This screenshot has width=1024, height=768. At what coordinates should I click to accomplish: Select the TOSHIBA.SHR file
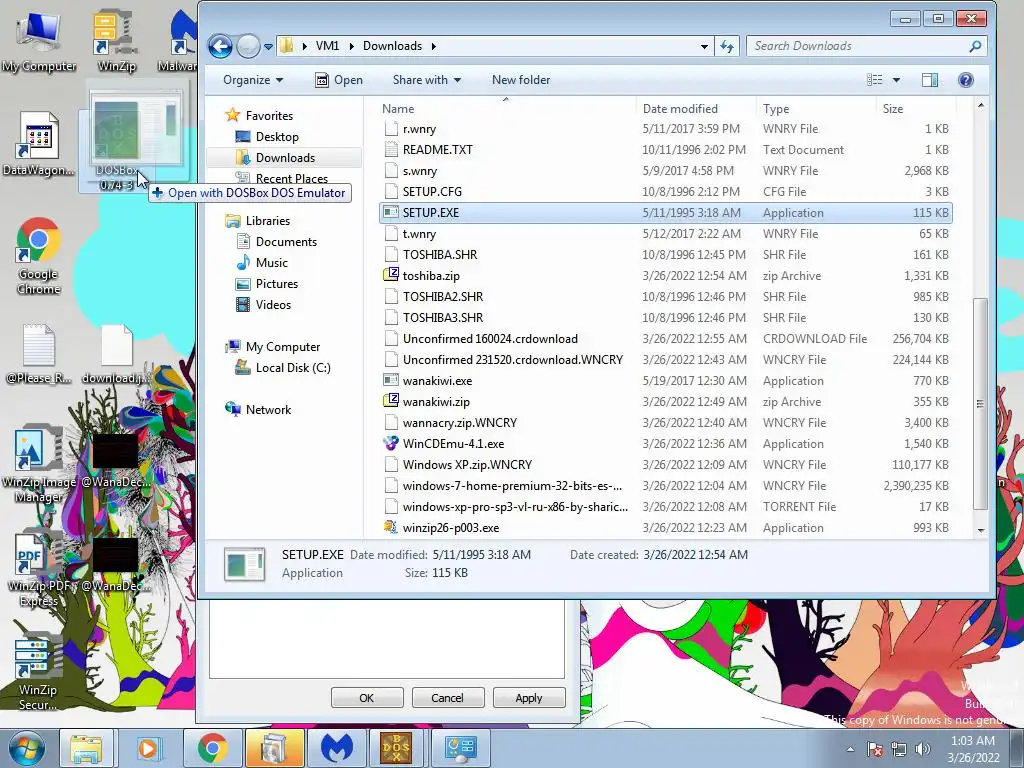point(665,255)
